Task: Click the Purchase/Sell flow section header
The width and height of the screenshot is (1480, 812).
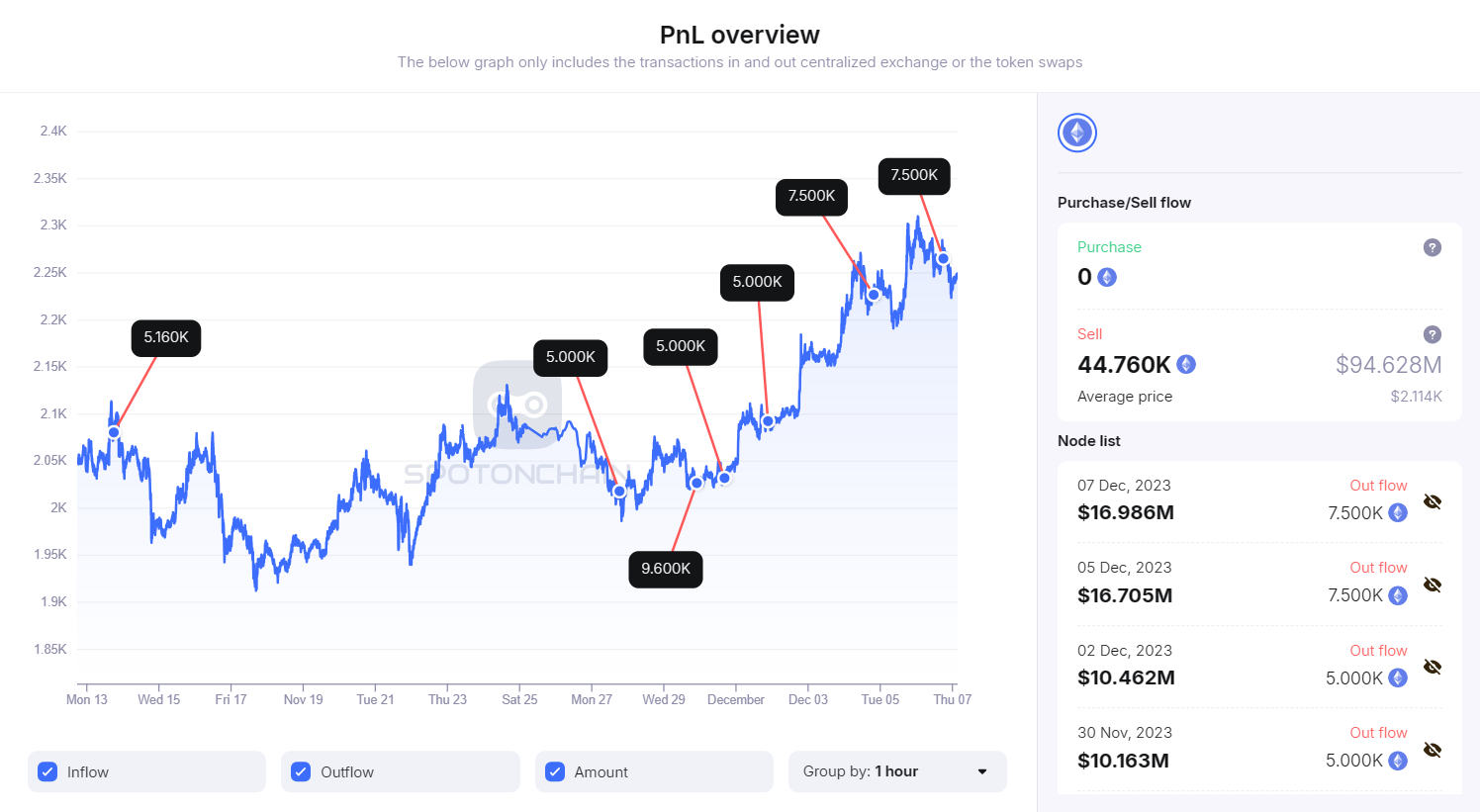Action: coord(1124,202)
